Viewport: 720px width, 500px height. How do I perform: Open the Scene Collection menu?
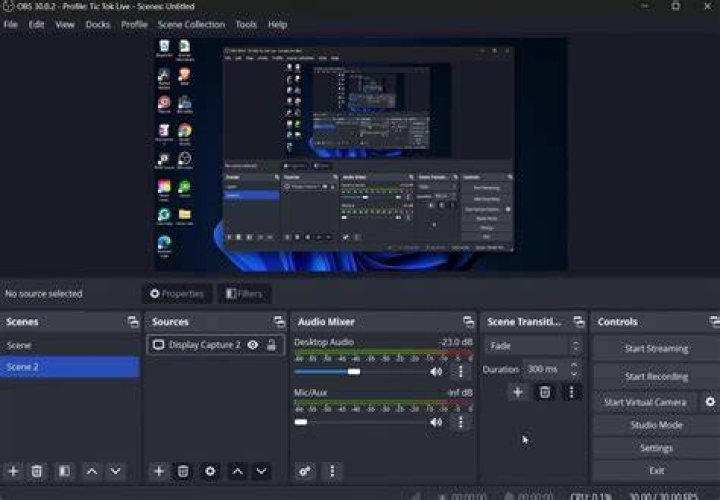191,24
